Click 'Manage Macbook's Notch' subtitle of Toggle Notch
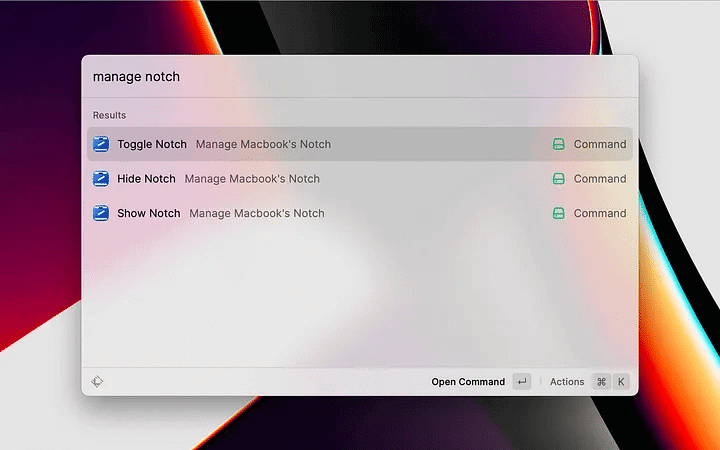This screenshot has width=720, height=450. click(263, 144)
